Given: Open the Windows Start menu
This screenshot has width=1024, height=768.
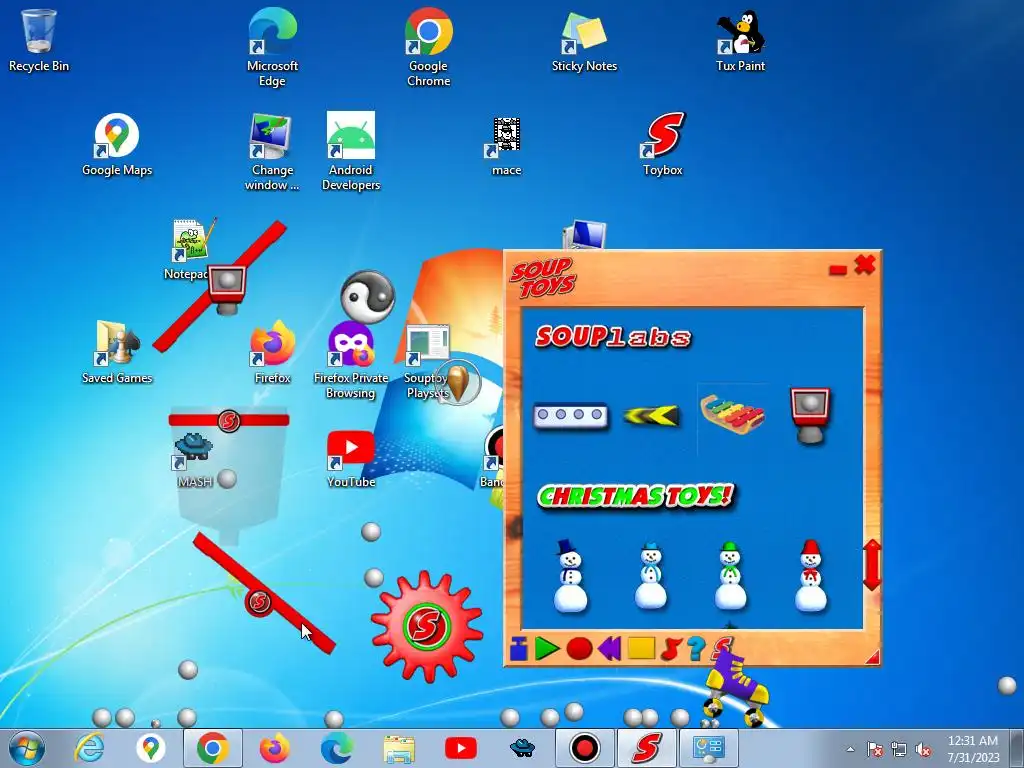Looking at the screenshot, I should (x=27, y=748).
